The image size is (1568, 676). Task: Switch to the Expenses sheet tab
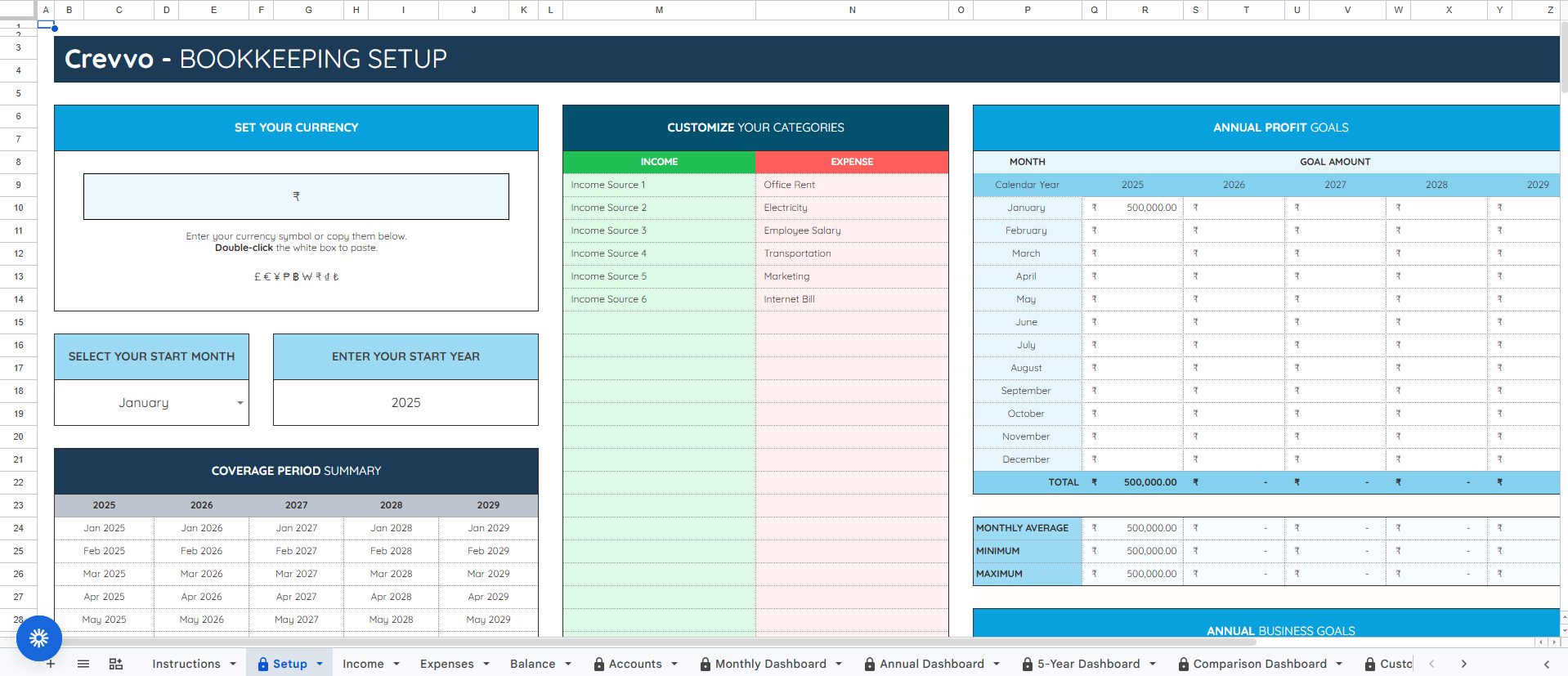(447, 664)
